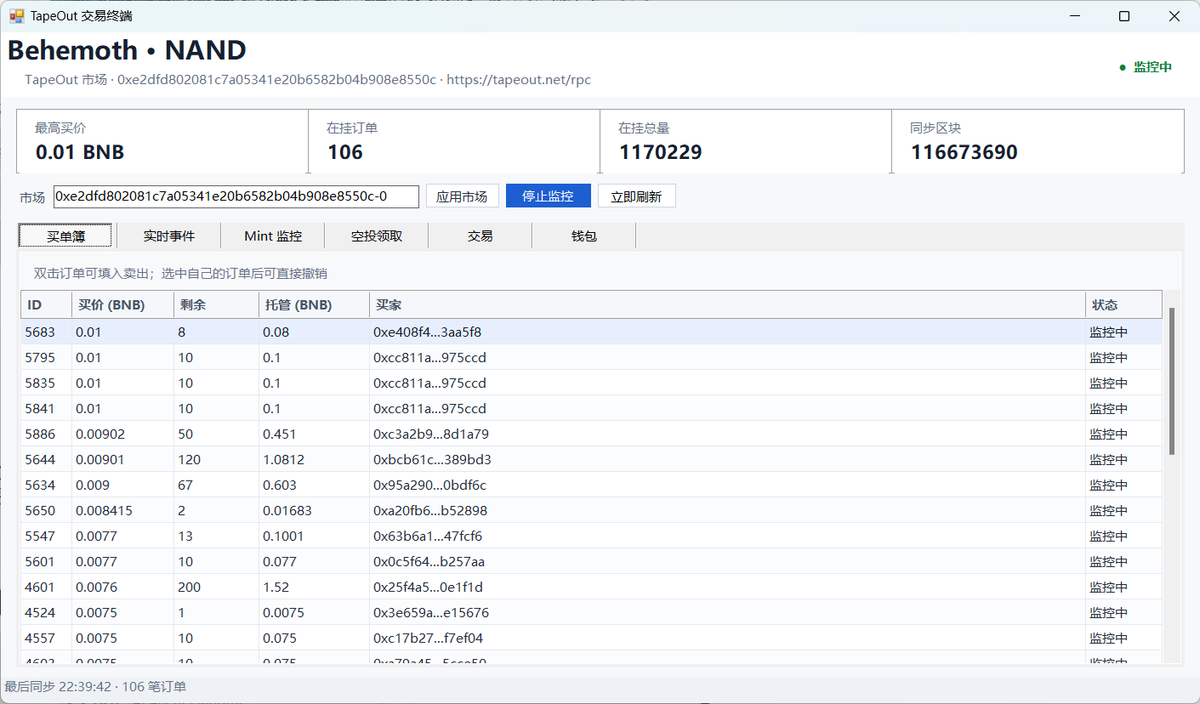Click buyer address 0xbcb61c...389bd3
Viewport: 1200px width, 704px height.
(x=432, y=459)
